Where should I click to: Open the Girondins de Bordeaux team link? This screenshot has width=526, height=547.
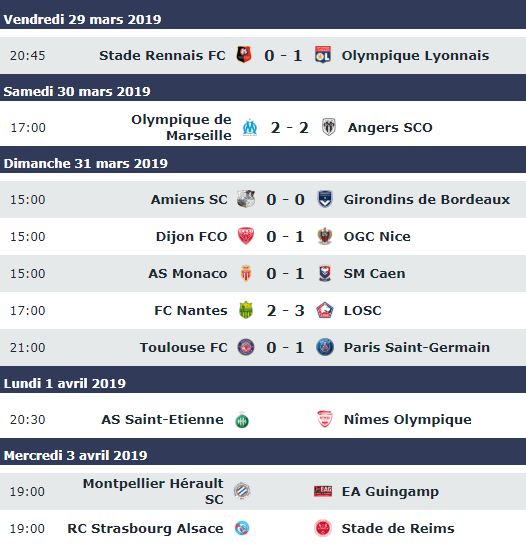(x=427, y=200)
